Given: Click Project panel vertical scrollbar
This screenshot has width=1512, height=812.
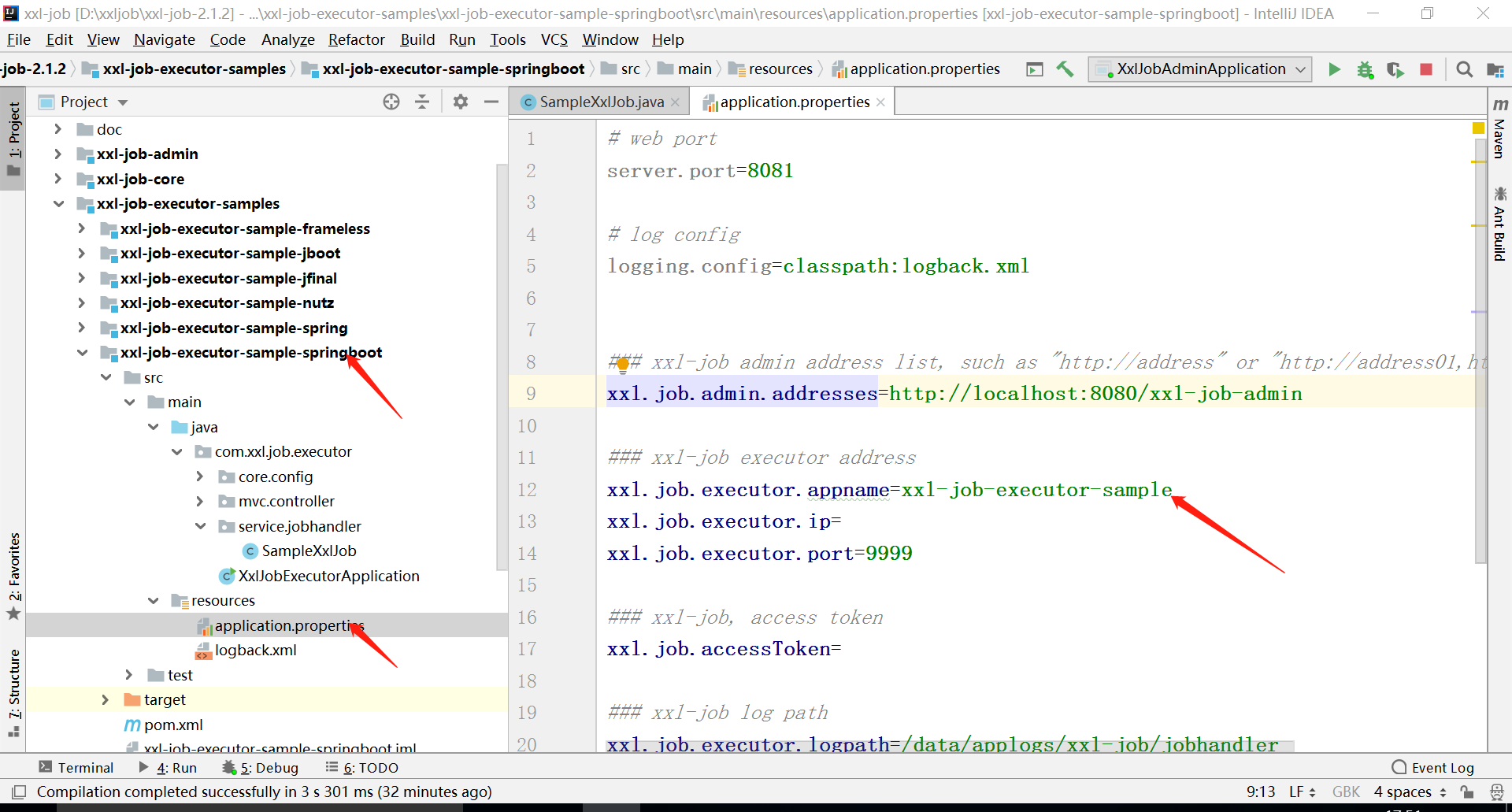Looking at the screenshot, I should [502, 366].
